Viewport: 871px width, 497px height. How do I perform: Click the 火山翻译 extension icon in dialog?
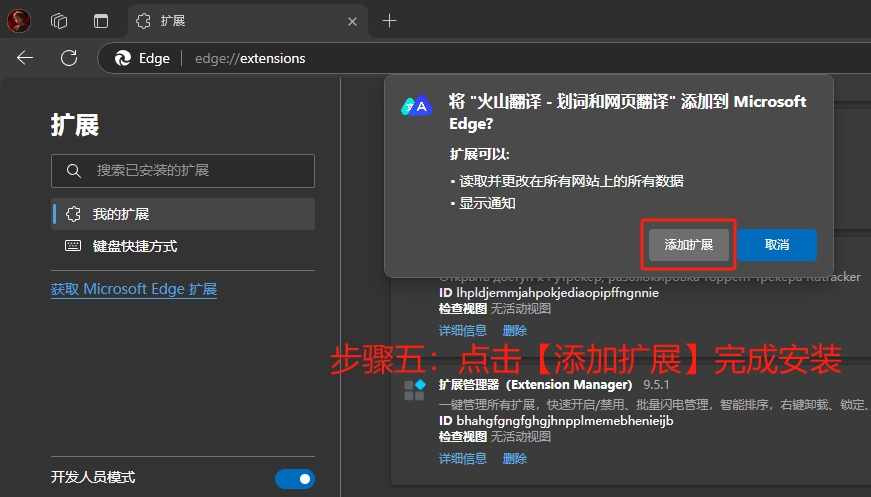417,106
